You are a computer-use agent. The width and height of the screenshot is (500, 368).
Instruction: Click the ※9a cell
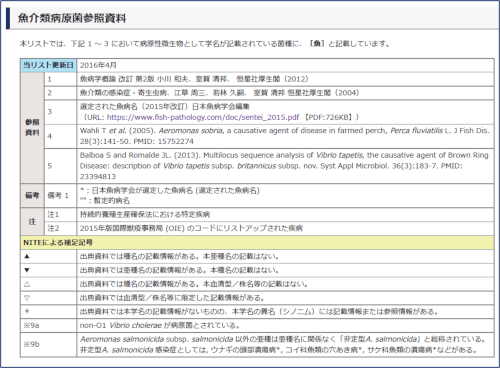[x=48, y=325]
